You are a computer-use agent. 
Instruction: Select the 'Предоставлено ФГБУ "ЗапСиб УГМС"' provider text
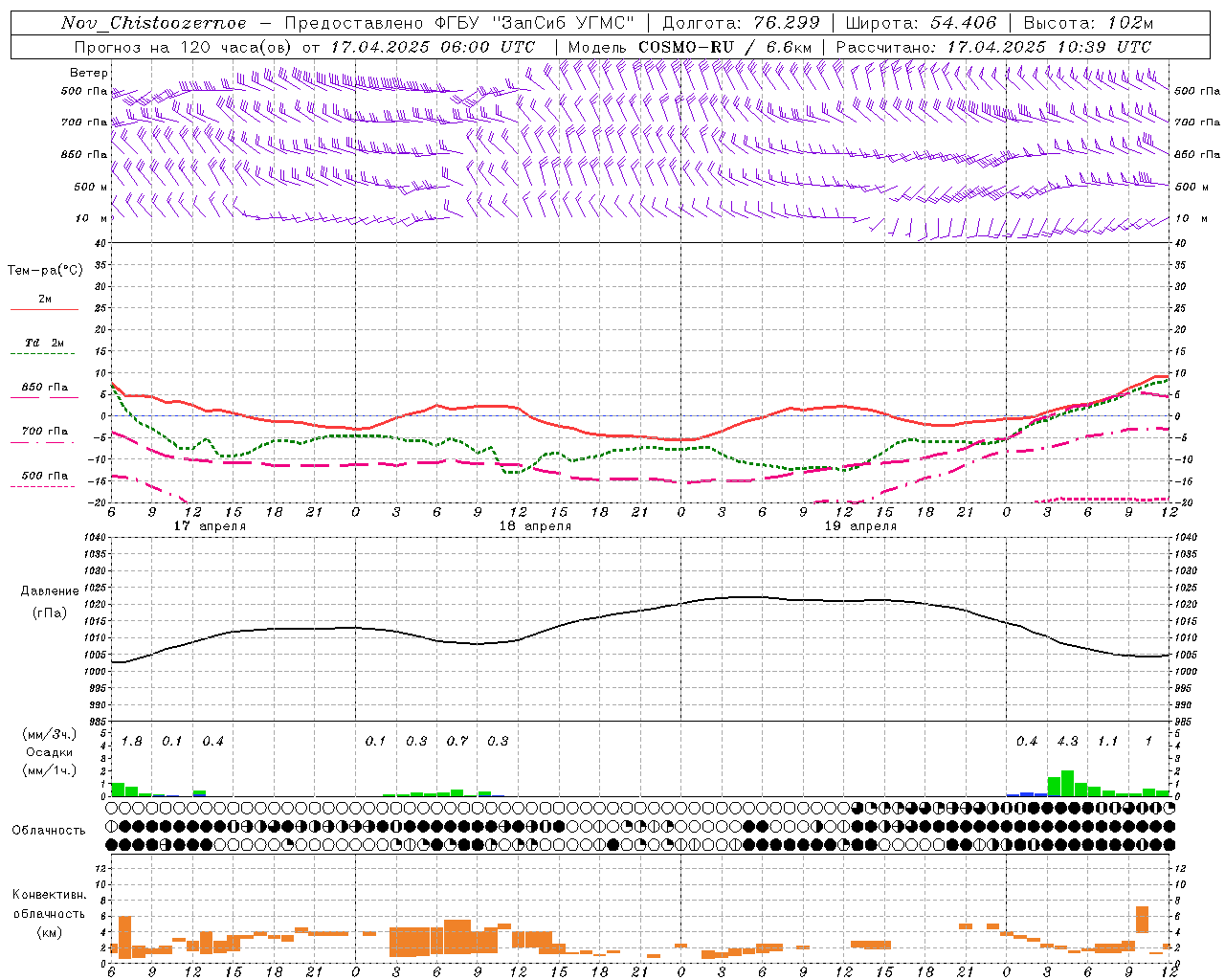click(x=459, y=23)
